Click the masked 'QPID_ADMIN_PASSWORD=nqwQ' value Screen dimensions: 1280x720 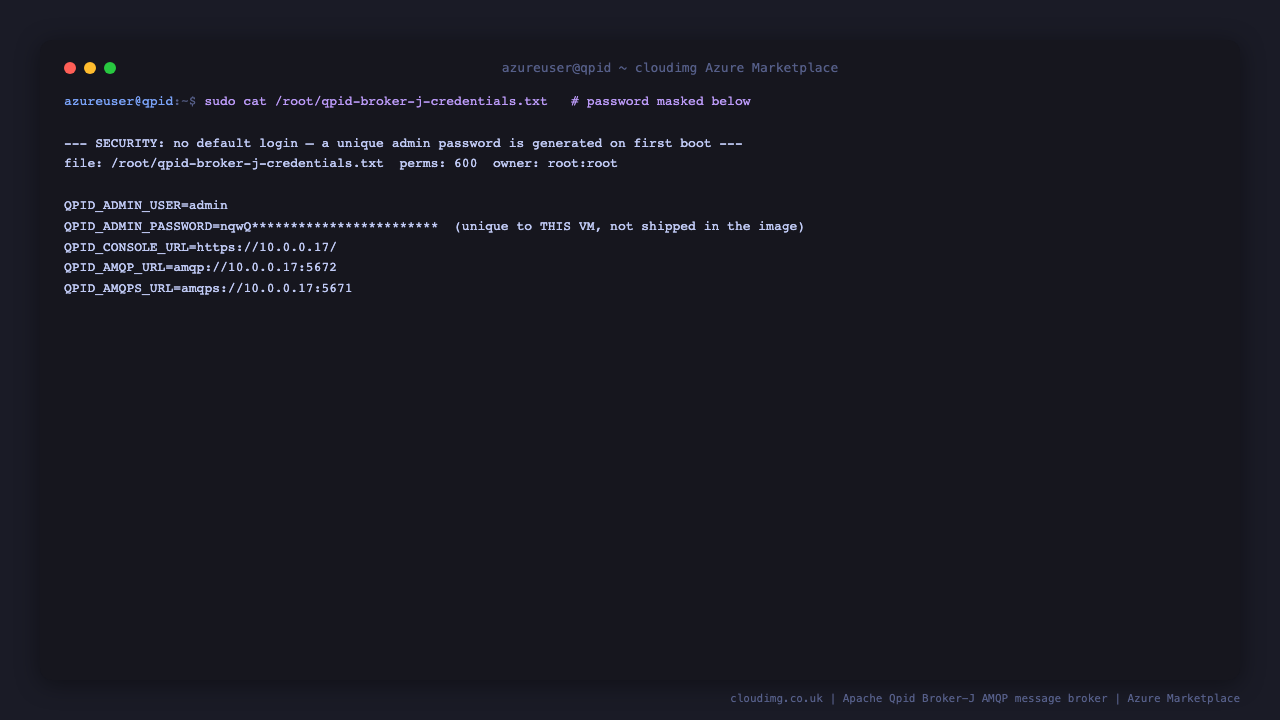[251, 226]
